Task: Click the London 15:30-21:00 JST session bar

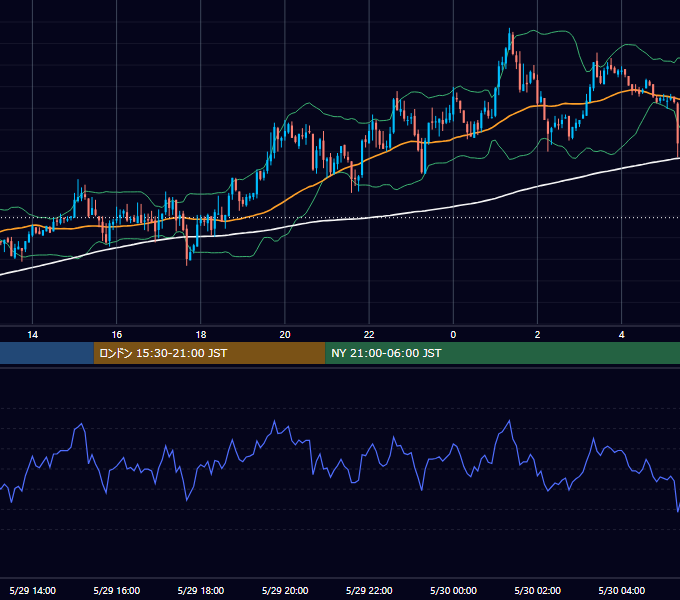Action: tap(209, 353)
